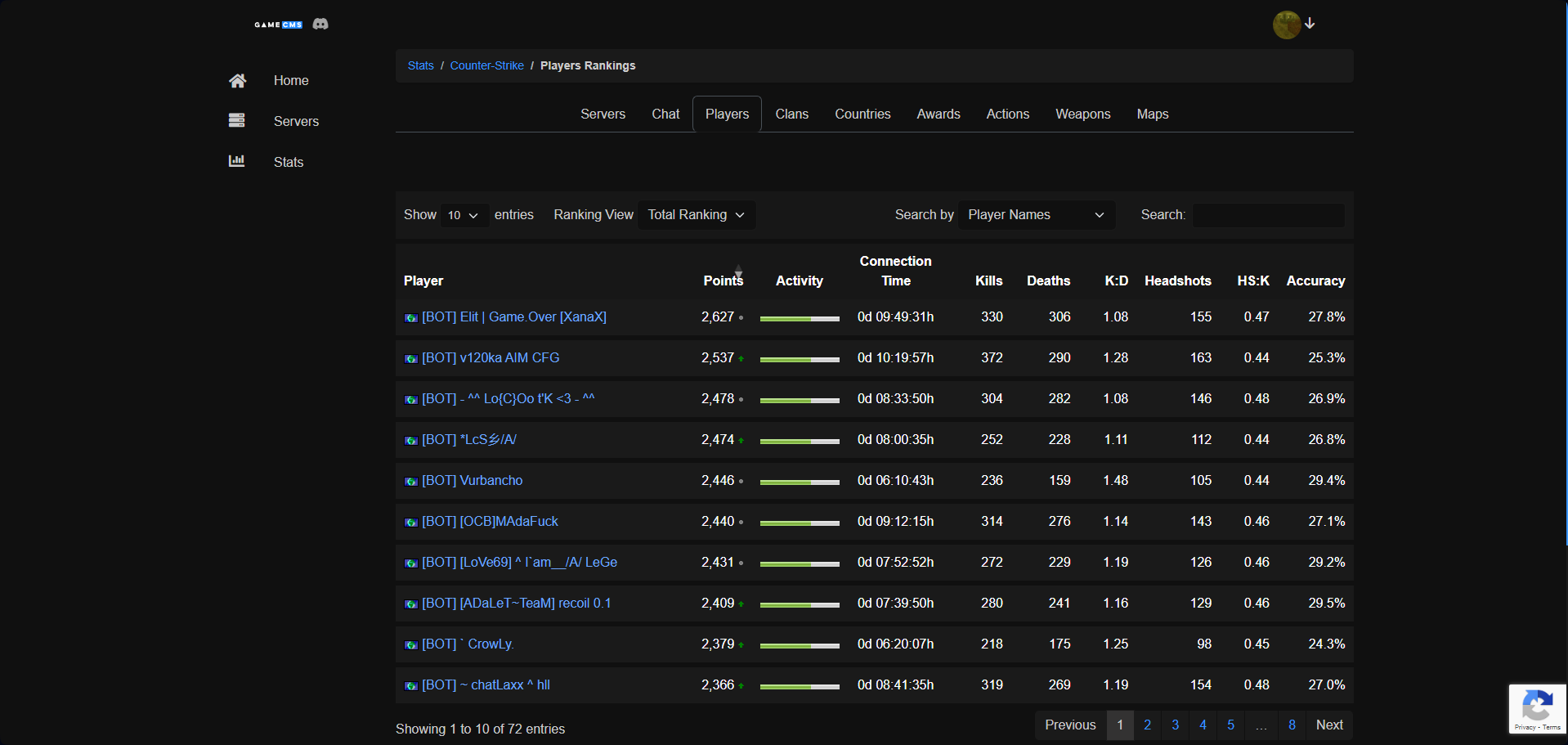Open player [BOT] v120ka AIM CFG
Screen dimensions: 1568x745
(x=491, y=358)
